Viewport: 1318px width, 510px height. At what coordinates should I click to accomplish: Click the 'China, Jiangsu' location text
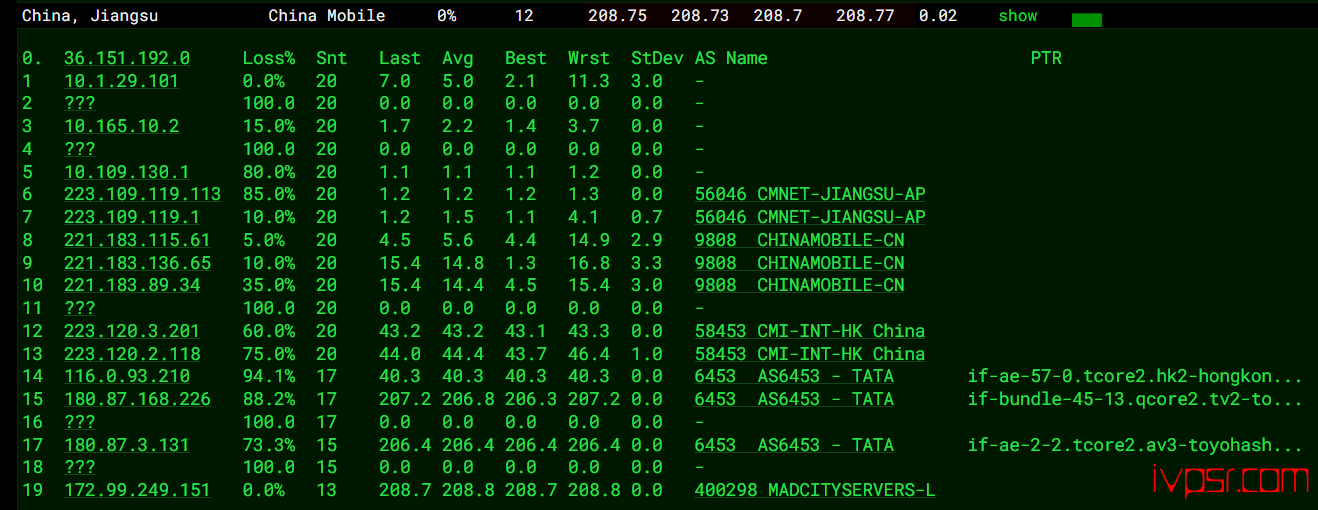[x=90, y=16]
